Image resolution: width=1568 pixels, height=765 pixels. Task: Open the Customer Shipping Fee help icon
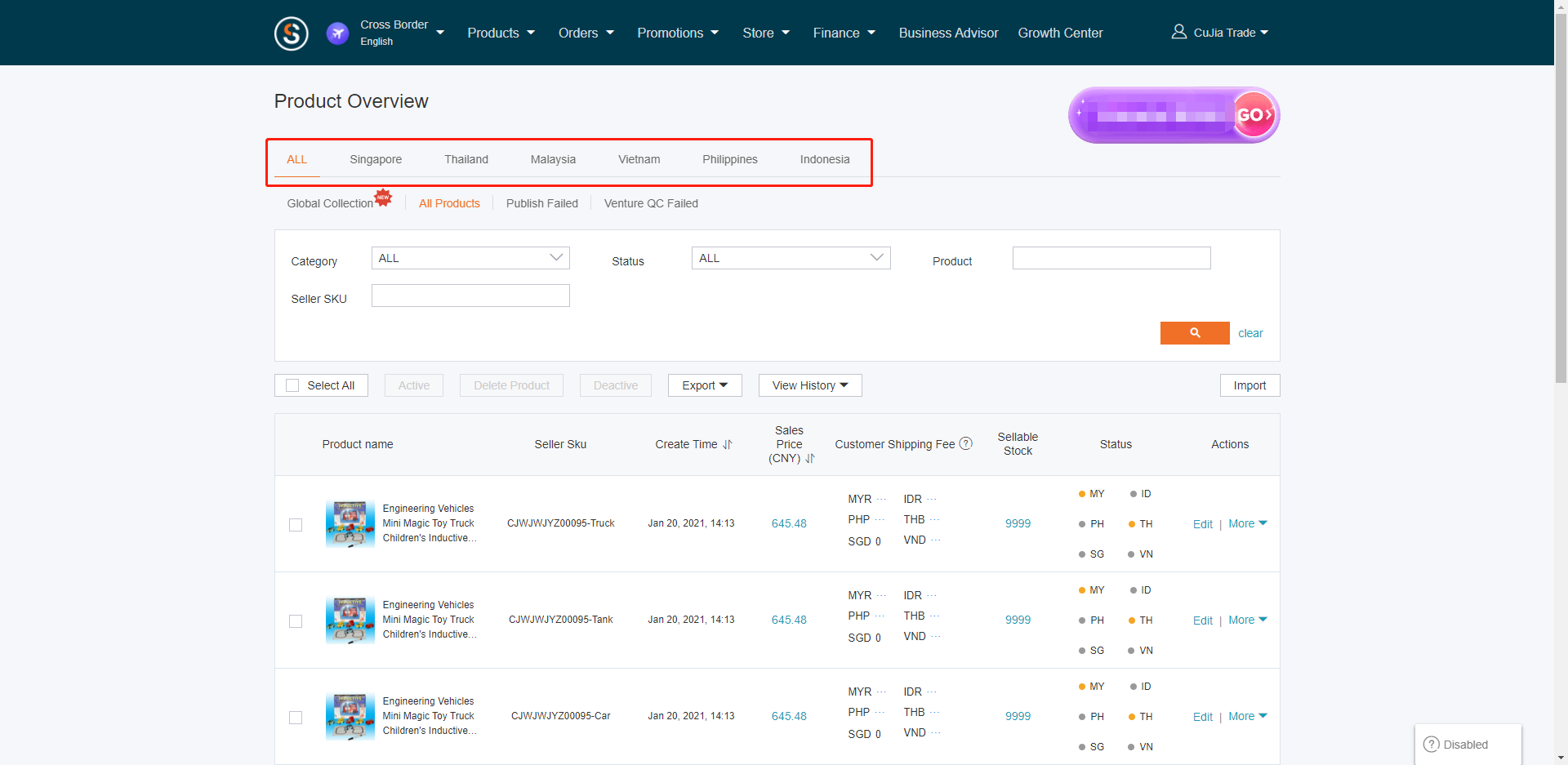coord(966,443)
